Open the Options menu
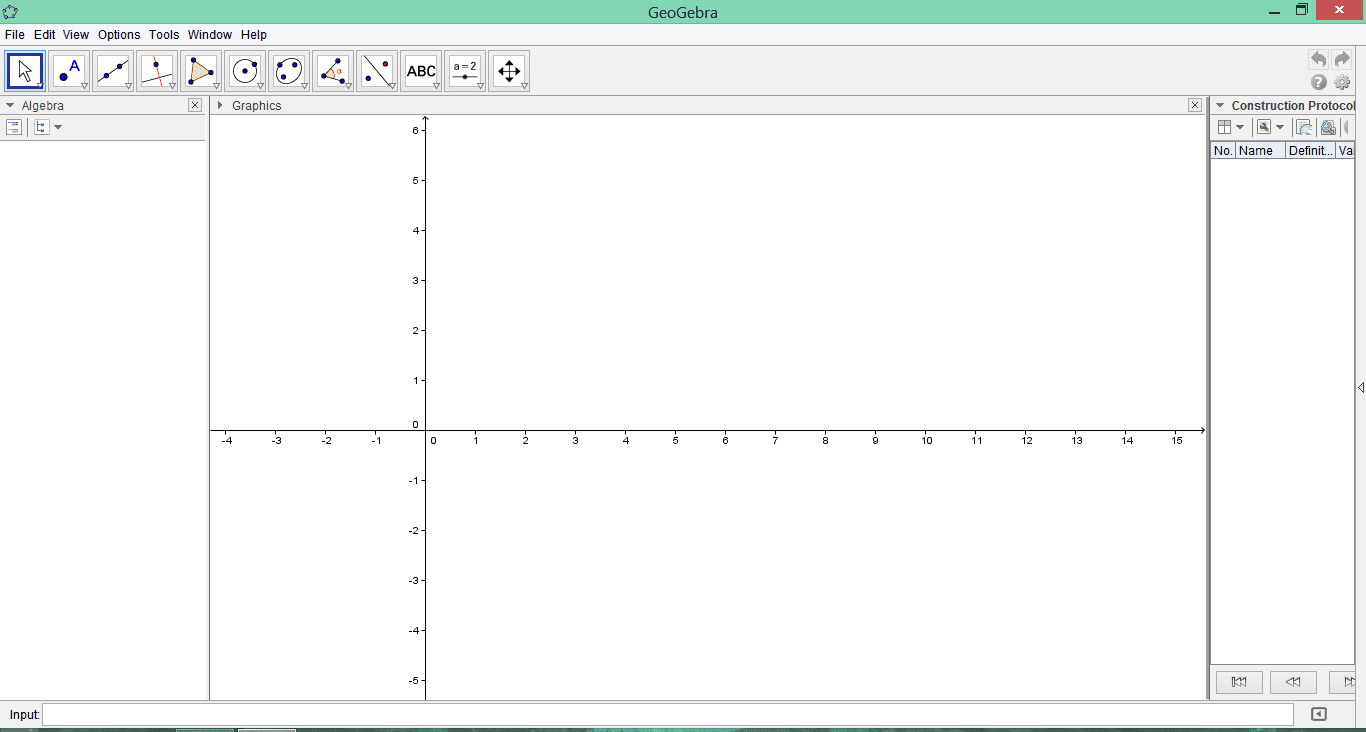Image resolution: width=1366 pixels, height=732 pixels. (x=119, y=34)
